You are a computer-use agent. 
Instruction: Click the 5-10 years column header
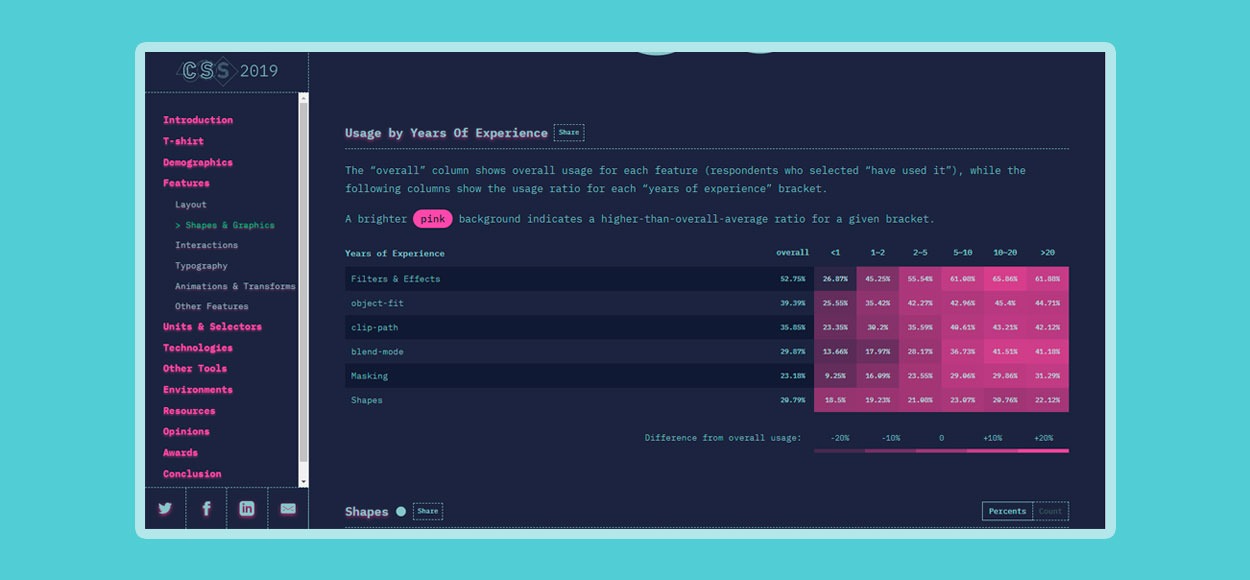962,253
